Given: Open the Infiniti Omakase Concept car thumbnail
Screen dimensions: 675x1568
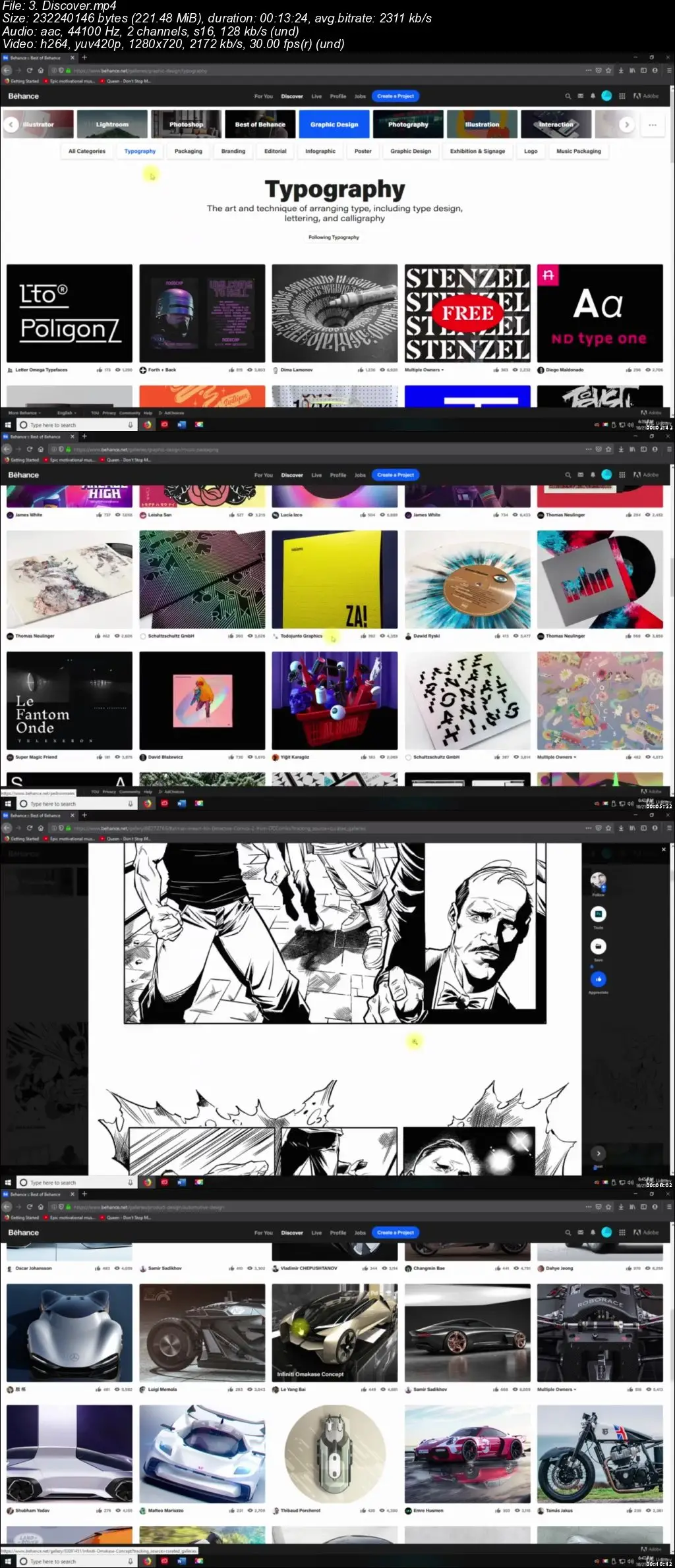Looking at the screenshot, I should pyautogui.click(x=335, y=1333).
